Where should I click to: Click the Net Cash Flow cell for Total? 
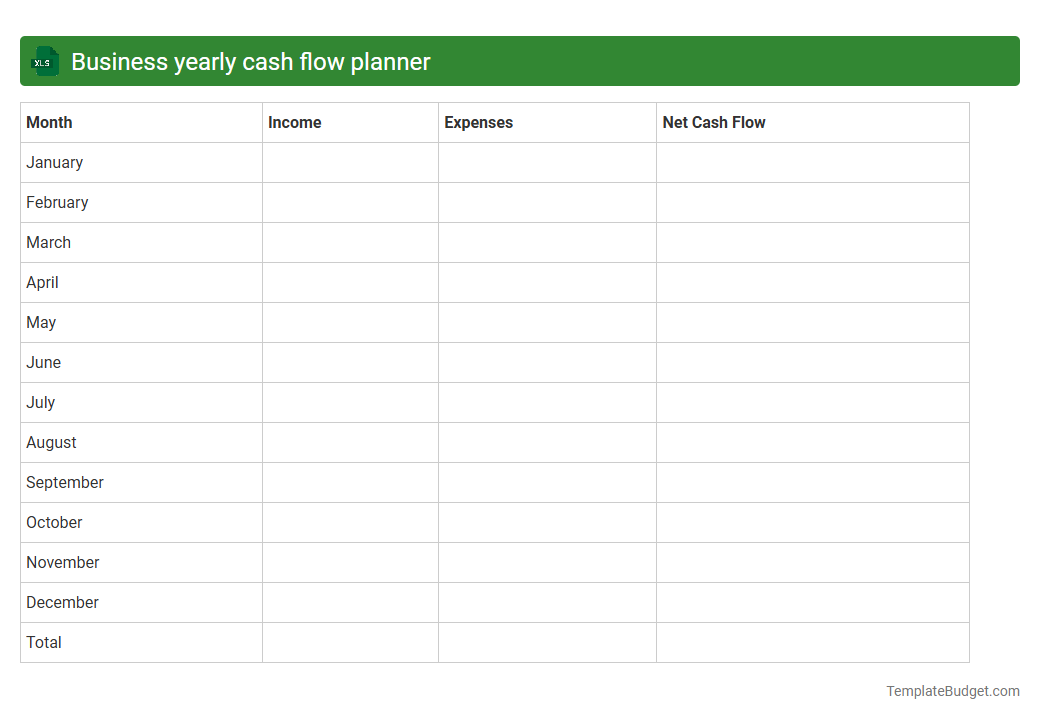812,642
